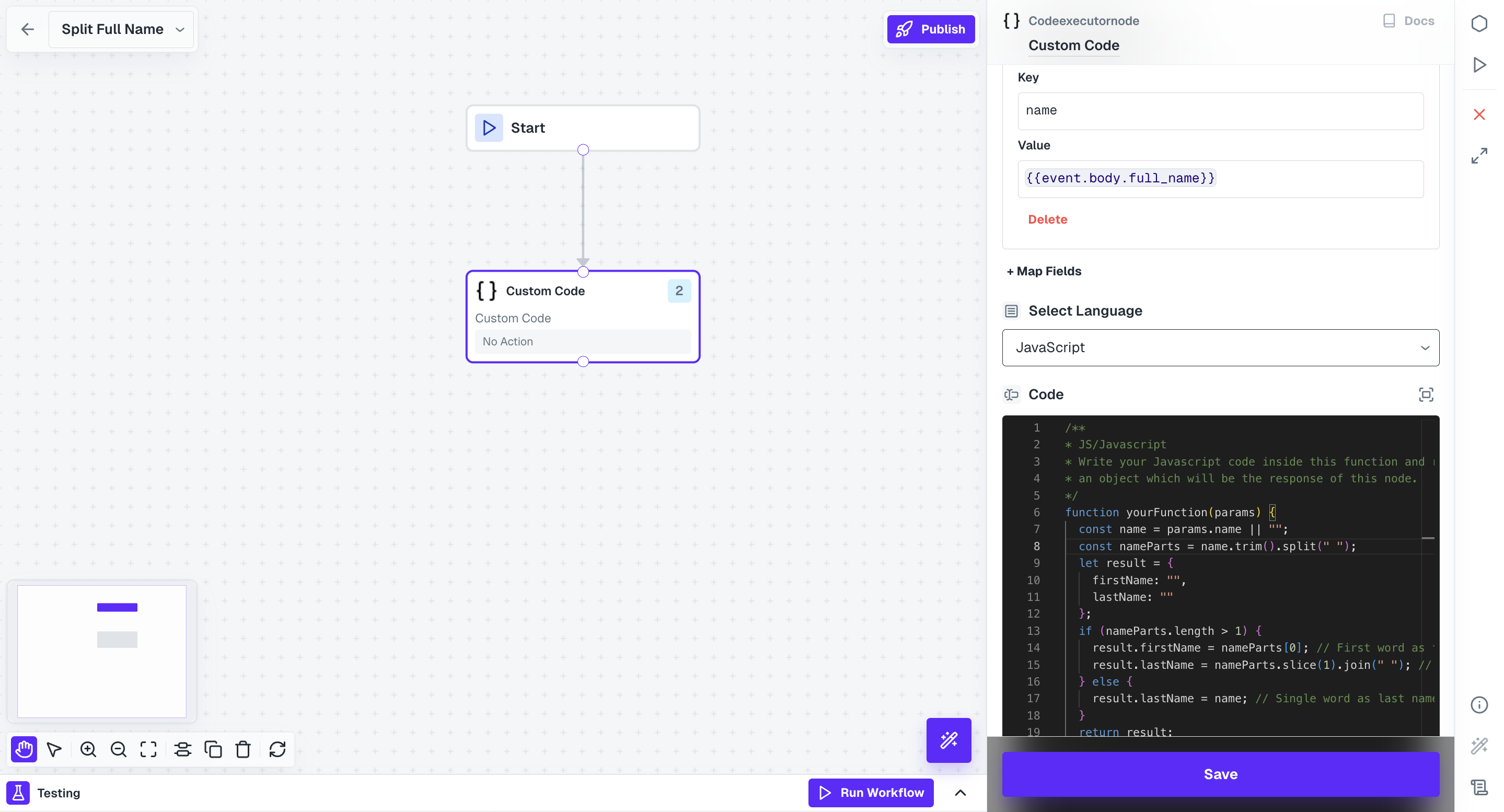
Task: Duplicate the node using copy icon
Action: point(213,749)
